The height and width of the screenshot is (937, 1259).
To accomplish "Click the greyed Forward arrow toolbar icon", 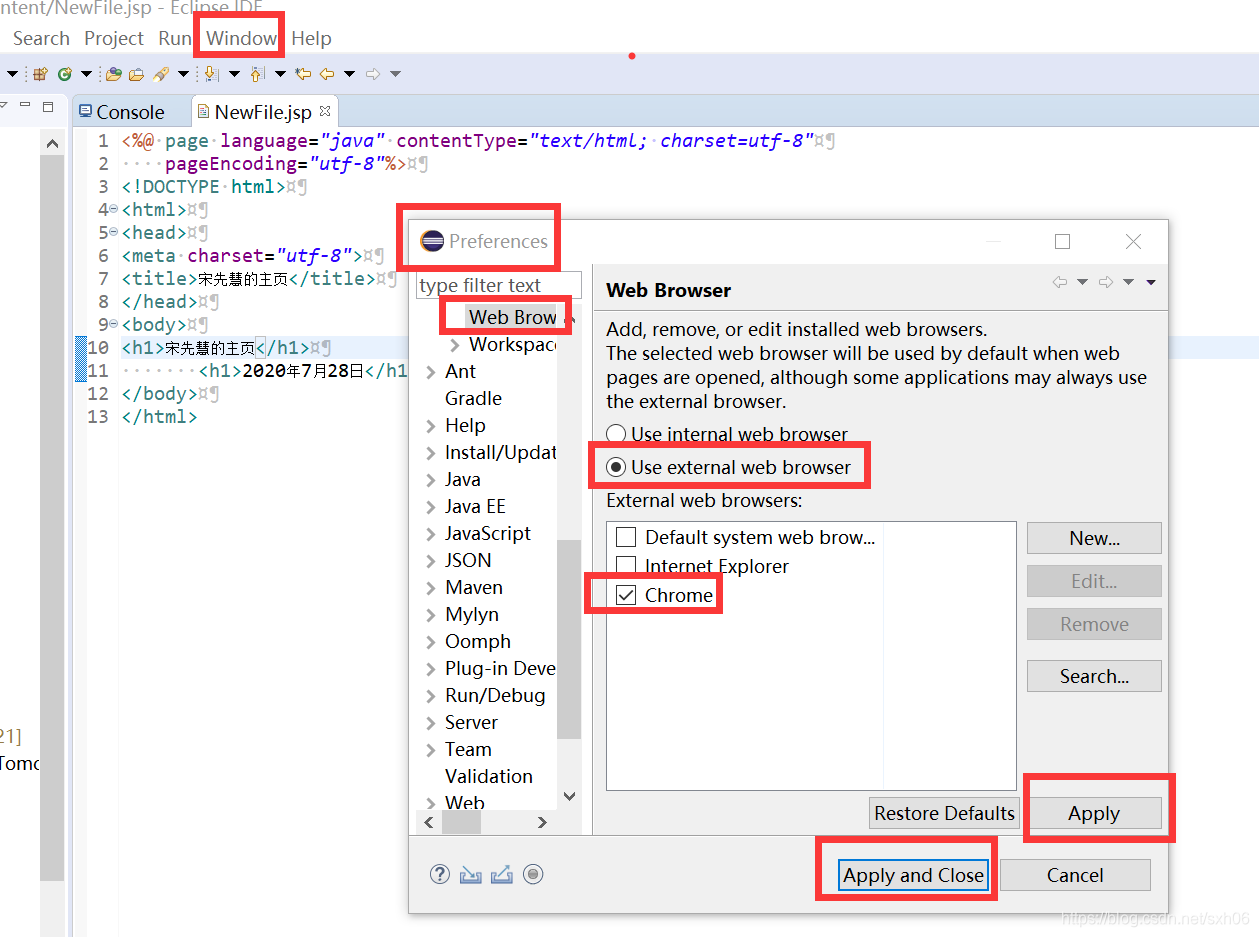I will (373, 74).
